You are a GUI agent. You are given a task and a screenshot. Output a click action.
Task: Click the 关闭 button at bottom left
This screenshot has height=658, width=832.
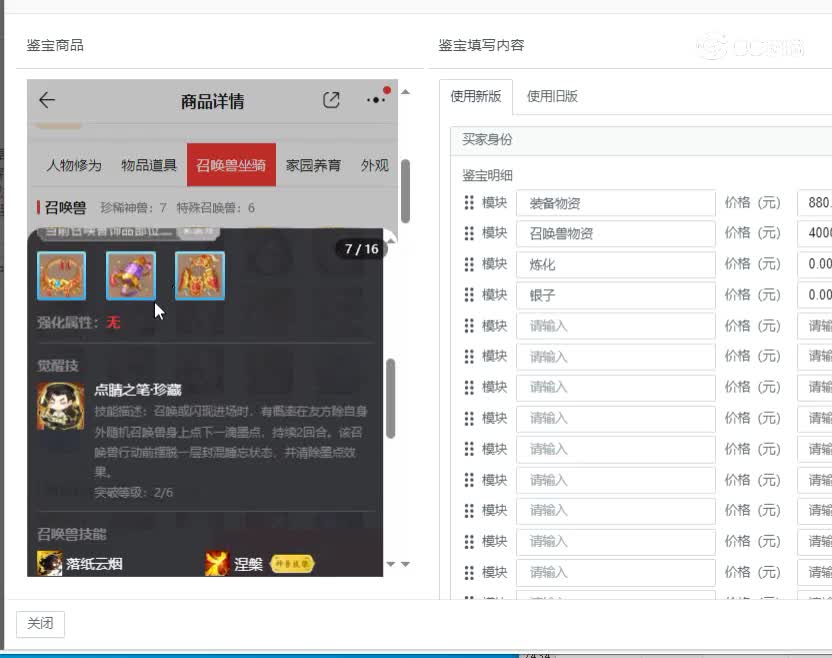pos(40,622)
